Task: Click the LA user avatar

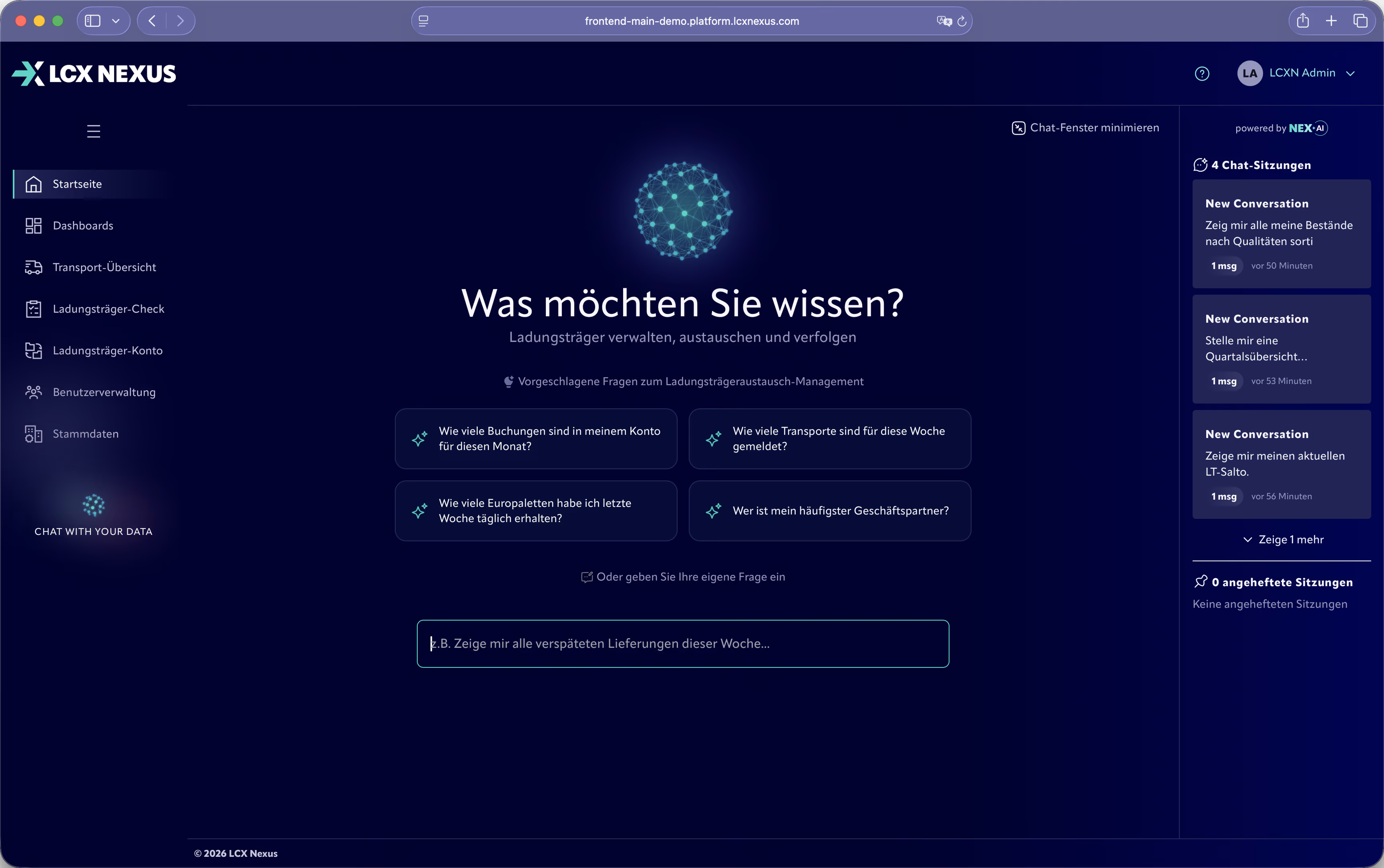Action: tap(1250, 74)
